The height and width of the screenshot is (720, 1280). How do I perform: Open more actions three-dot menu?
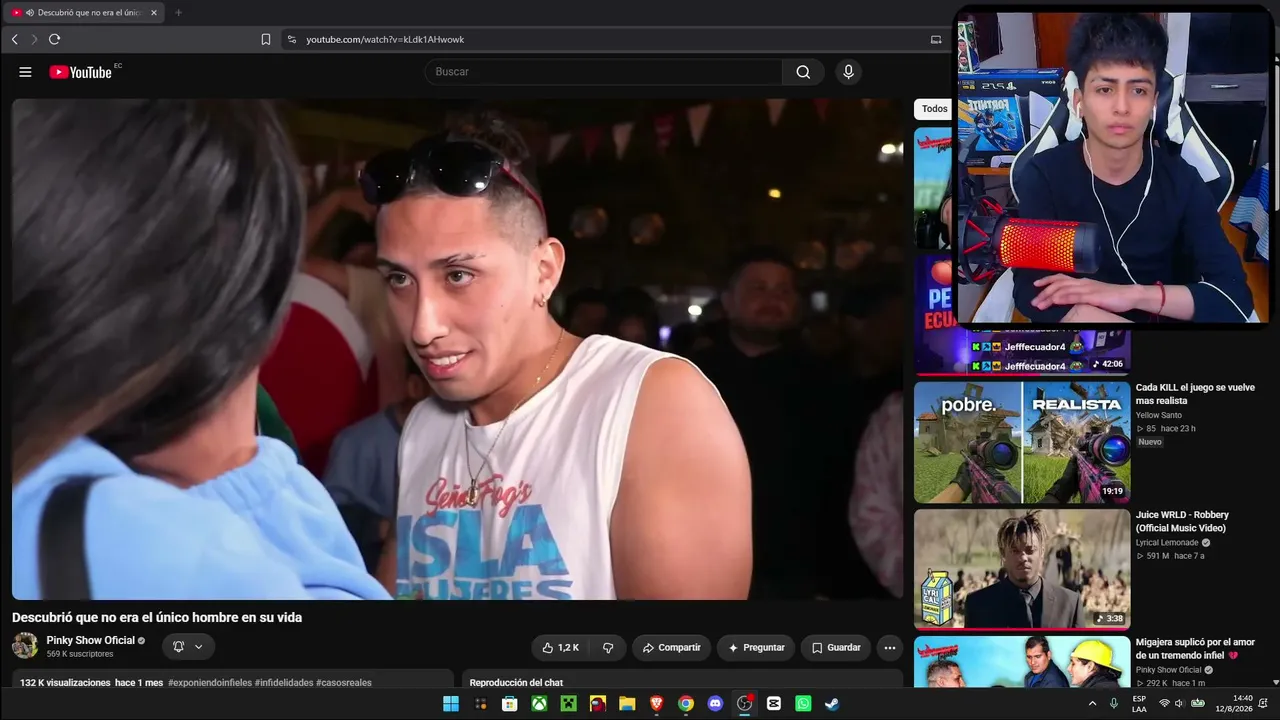890,648
